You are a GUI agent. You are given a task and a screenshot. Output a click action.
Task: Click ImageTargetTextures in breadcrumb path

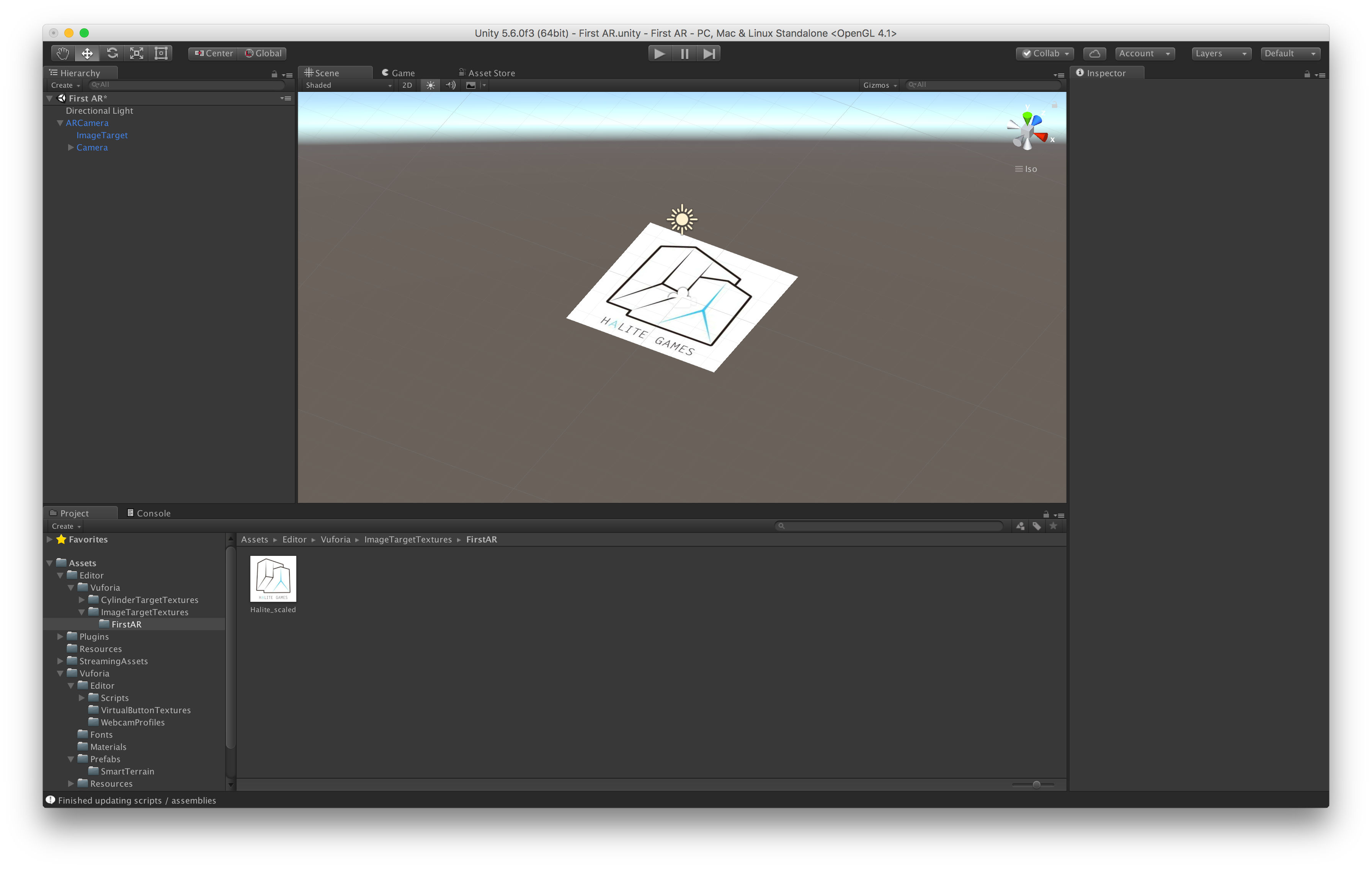pyautogui.click(x=407, y=540)
